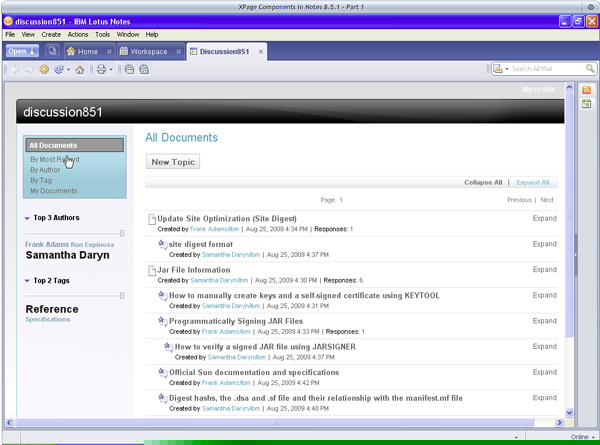Click response icon beside Official Sun documentation
600x445 pixels.
[163, 372]
